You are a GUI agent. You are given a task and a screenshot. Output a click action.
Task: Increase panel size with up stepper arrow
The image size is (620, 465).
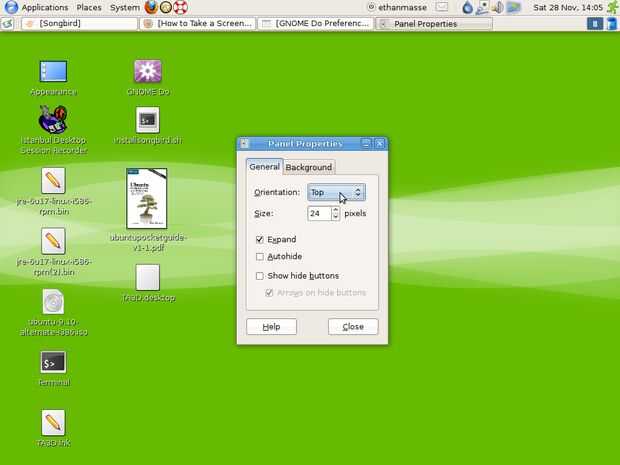335,210
